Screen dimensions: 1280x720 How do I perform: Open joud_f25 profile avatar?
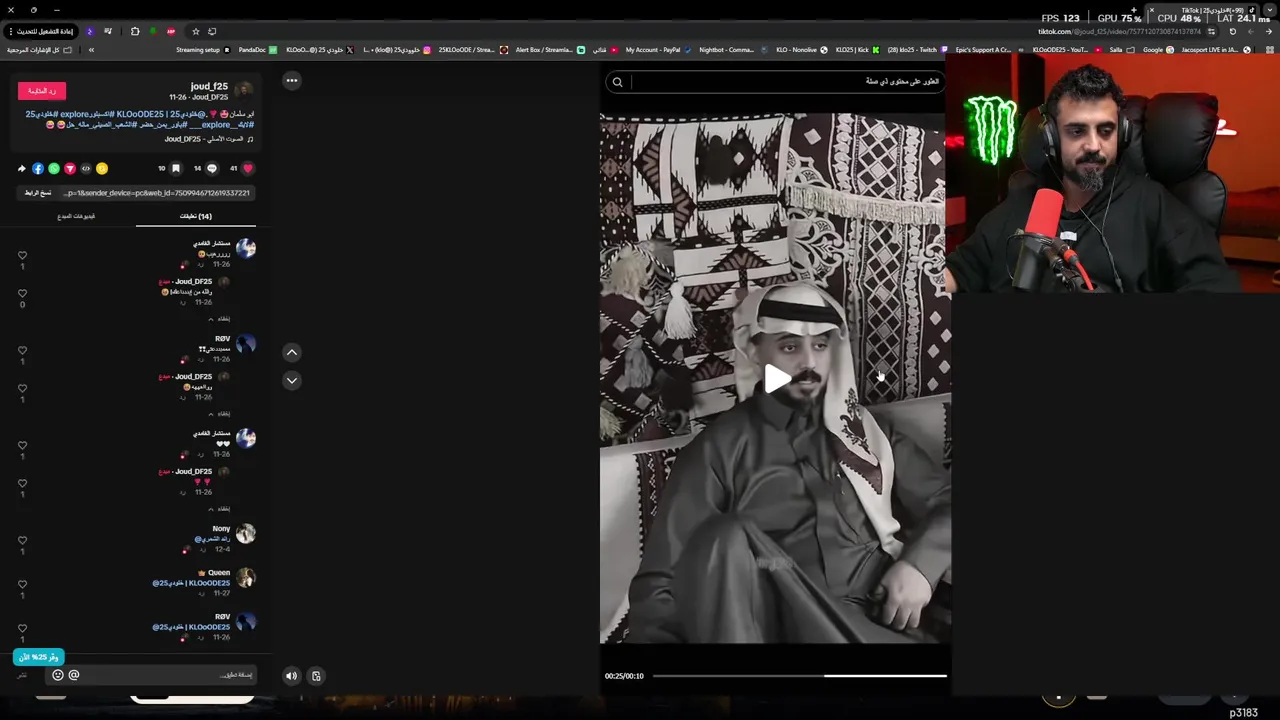point(244,90)
